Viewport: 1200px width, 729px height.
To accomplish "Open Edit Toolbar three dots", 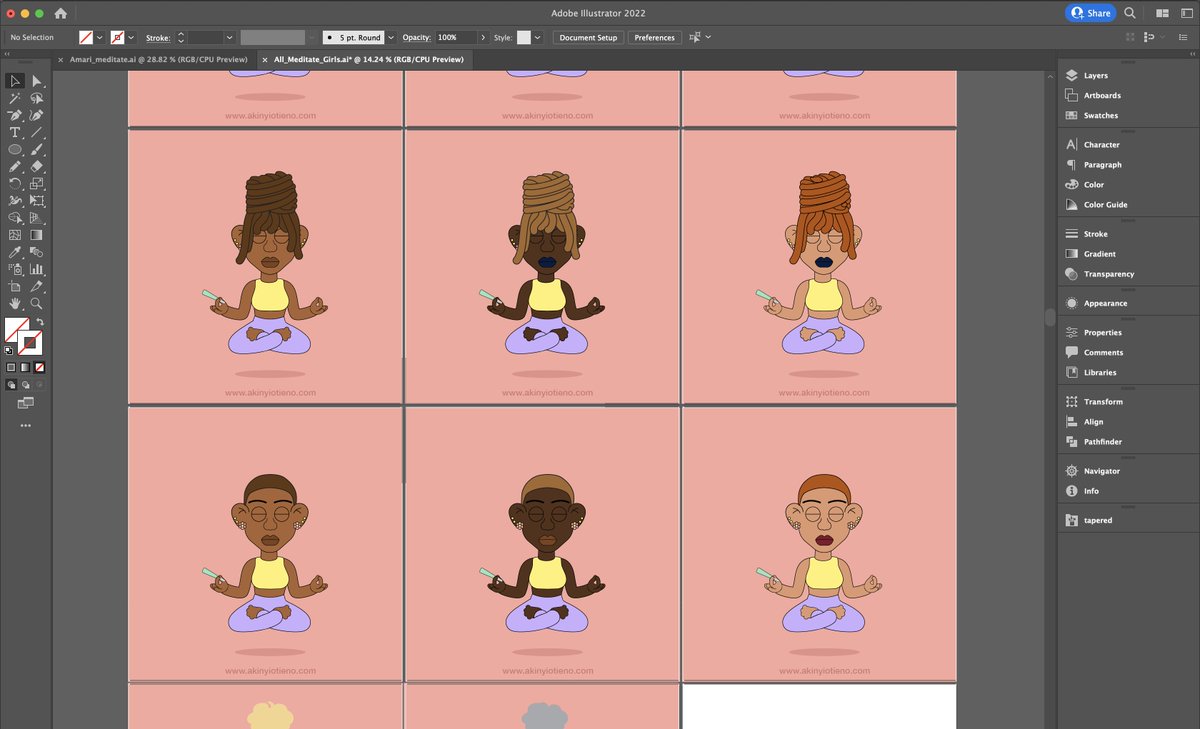I will [25, 426].
